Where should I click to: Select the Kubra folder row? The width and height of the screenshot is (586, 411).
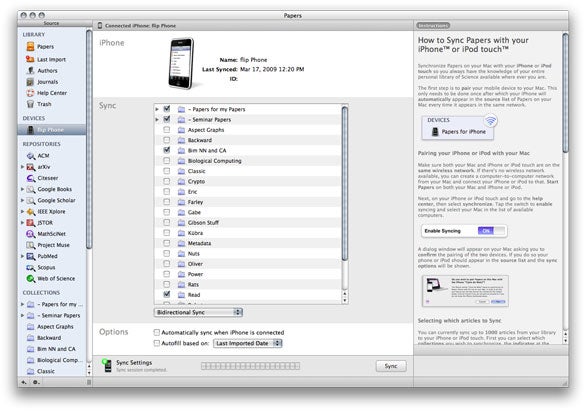pos(247,233)
